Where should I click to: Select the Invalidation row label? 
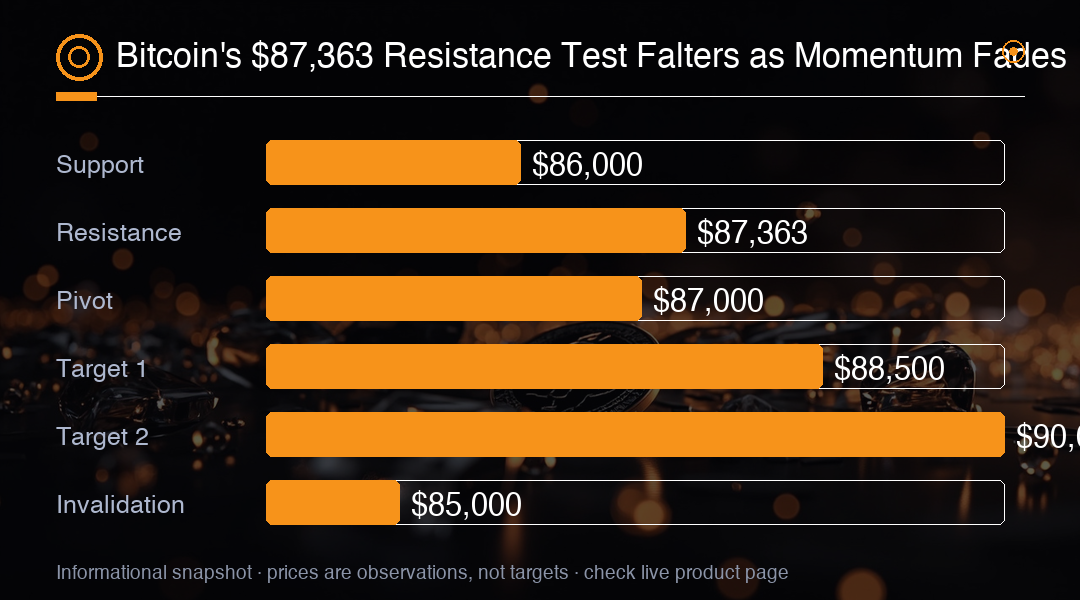pyautogui.click(x=121, y=504)
